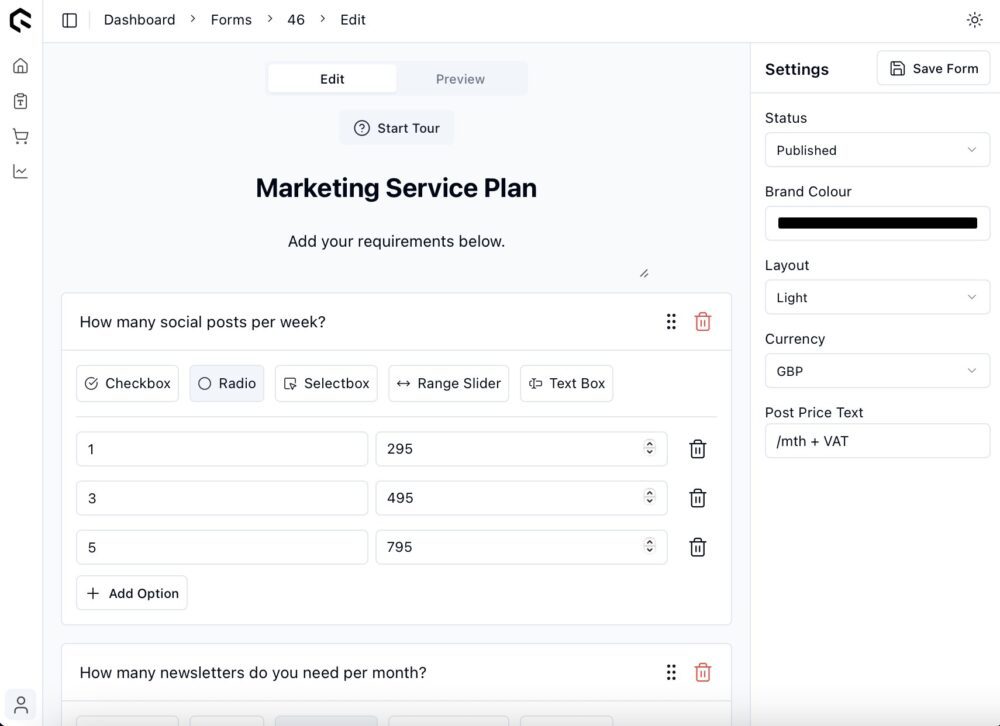Screen dimensions: 1000x726
Task: Click the stepper on the 495 price
Action: click(x=649, y=497)
